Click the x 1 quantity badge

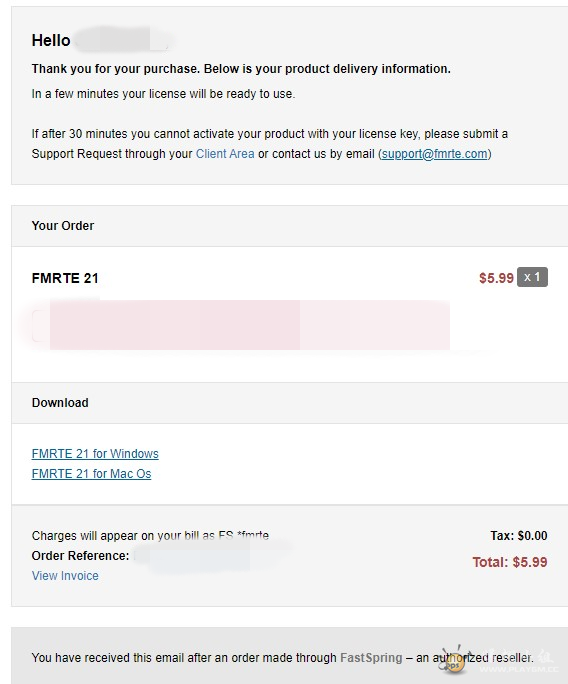coord(532,277)
